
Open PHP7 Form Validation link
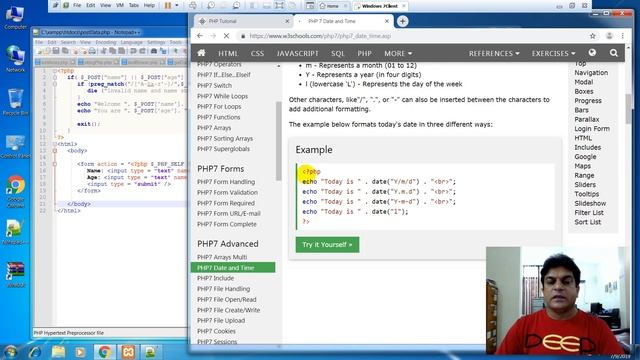pos(227,193)
